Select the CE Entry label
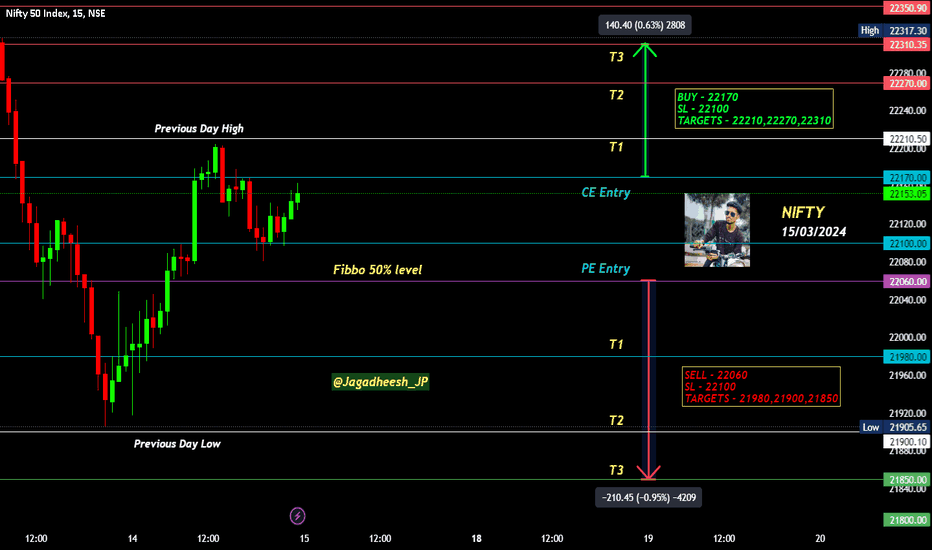 [606, 193]
